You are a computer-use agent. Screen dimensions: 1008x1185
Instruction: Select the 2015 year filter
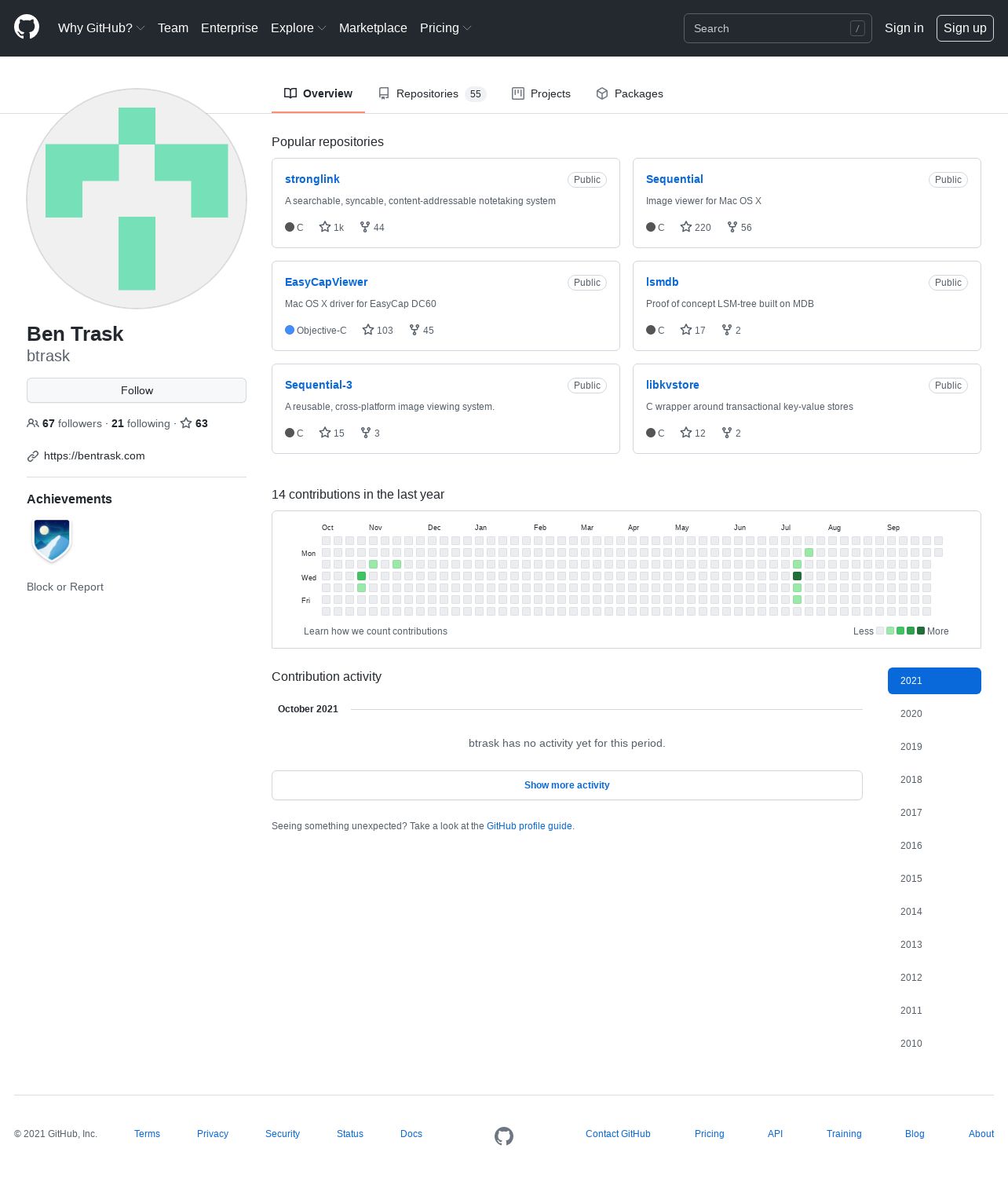point(934,879)
